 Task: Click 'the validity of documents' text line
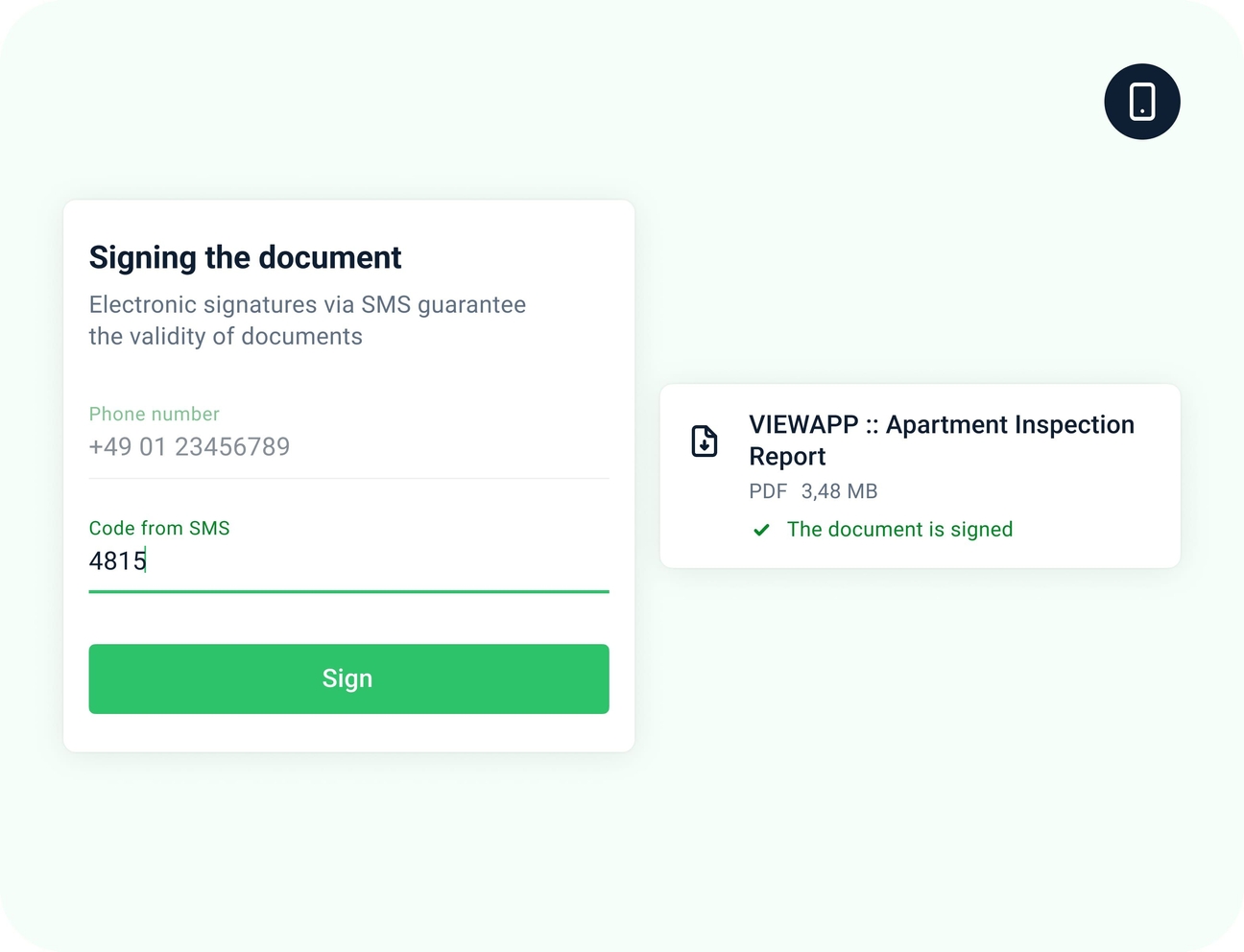pyautogui.click(x=226, y=336)
